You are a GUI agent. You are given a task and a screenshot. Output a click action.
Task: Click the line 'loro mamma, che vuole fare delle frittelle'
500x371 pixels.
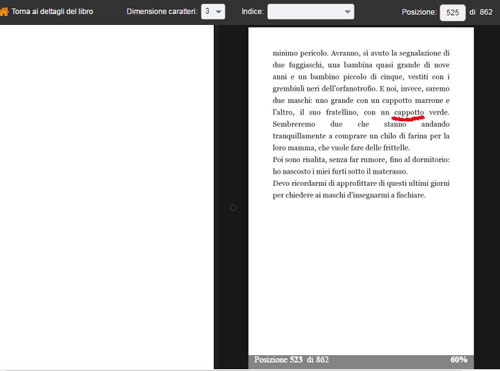(x=341, y=148)
